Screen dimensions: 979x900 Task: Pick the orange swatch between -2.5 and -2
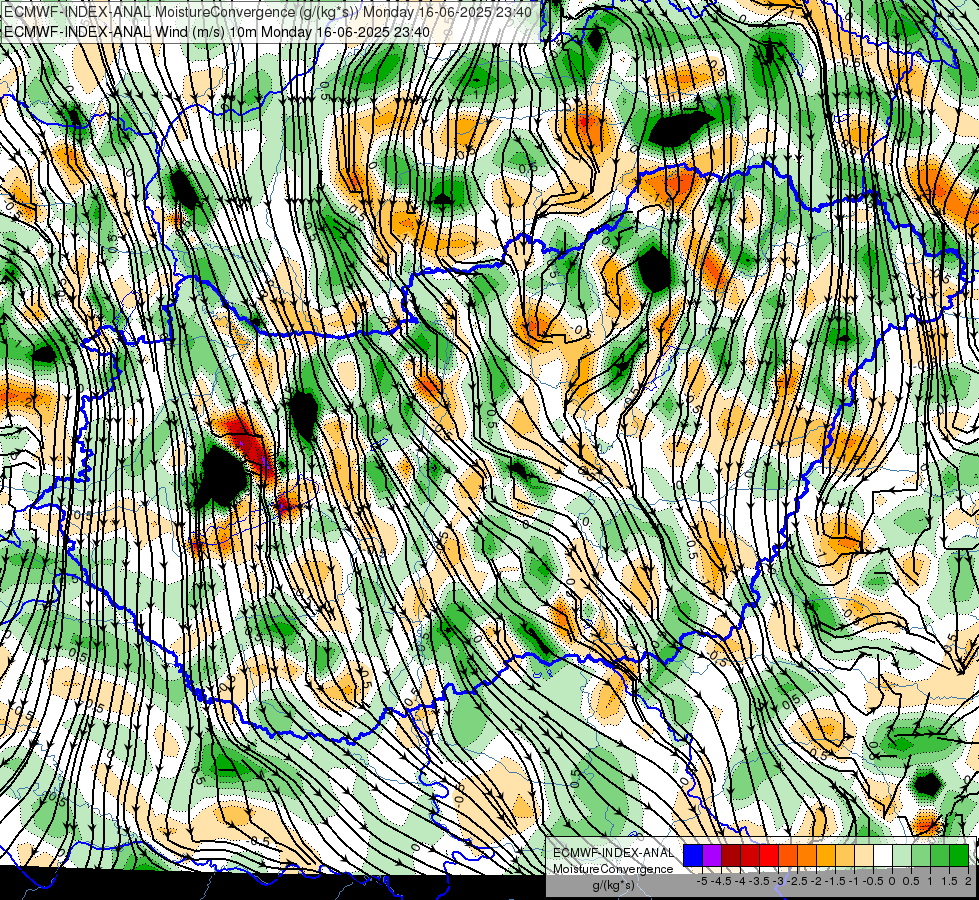pos(807,855)
